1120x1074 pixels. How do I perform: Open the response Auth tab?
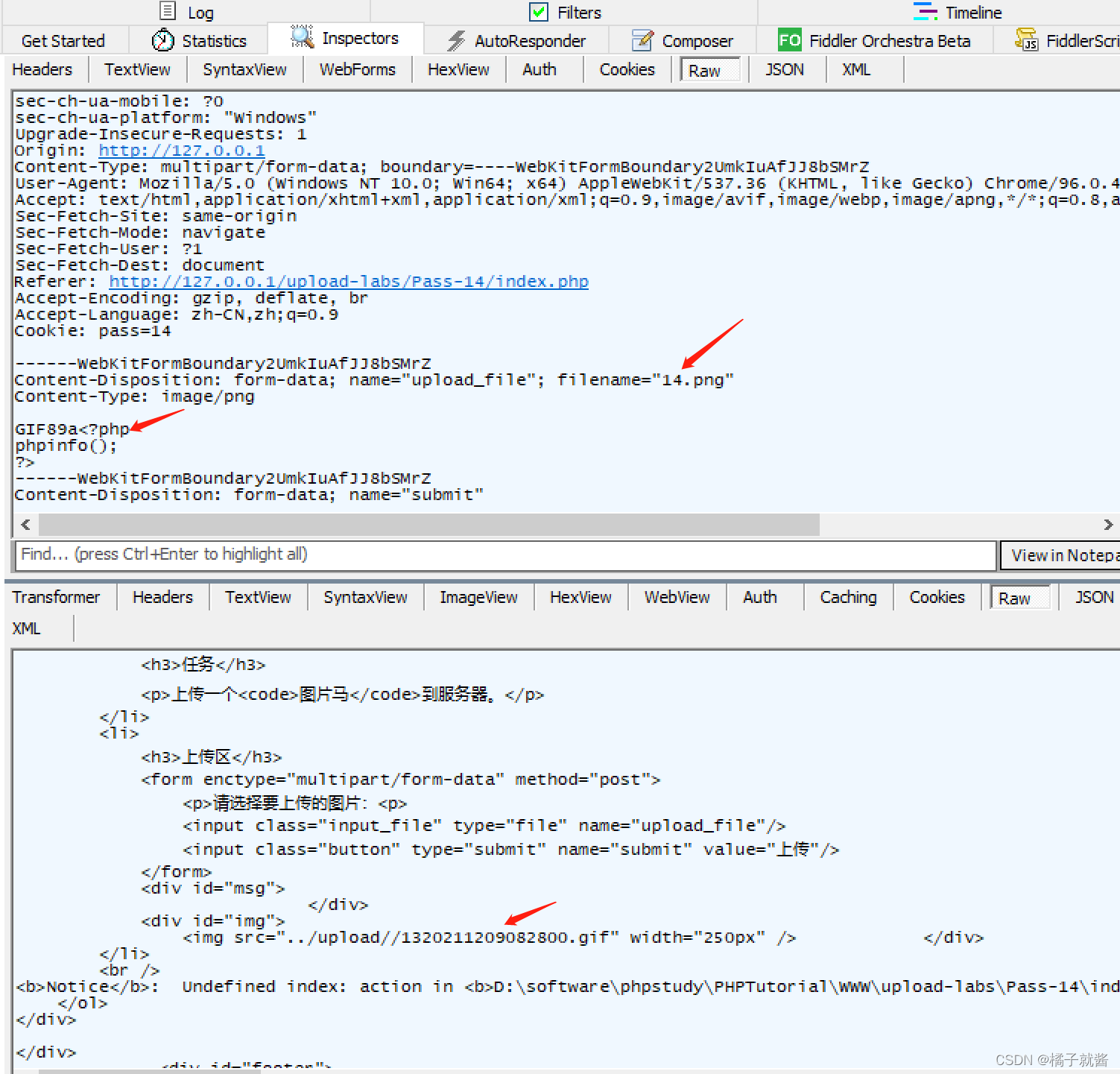point(760,597)
